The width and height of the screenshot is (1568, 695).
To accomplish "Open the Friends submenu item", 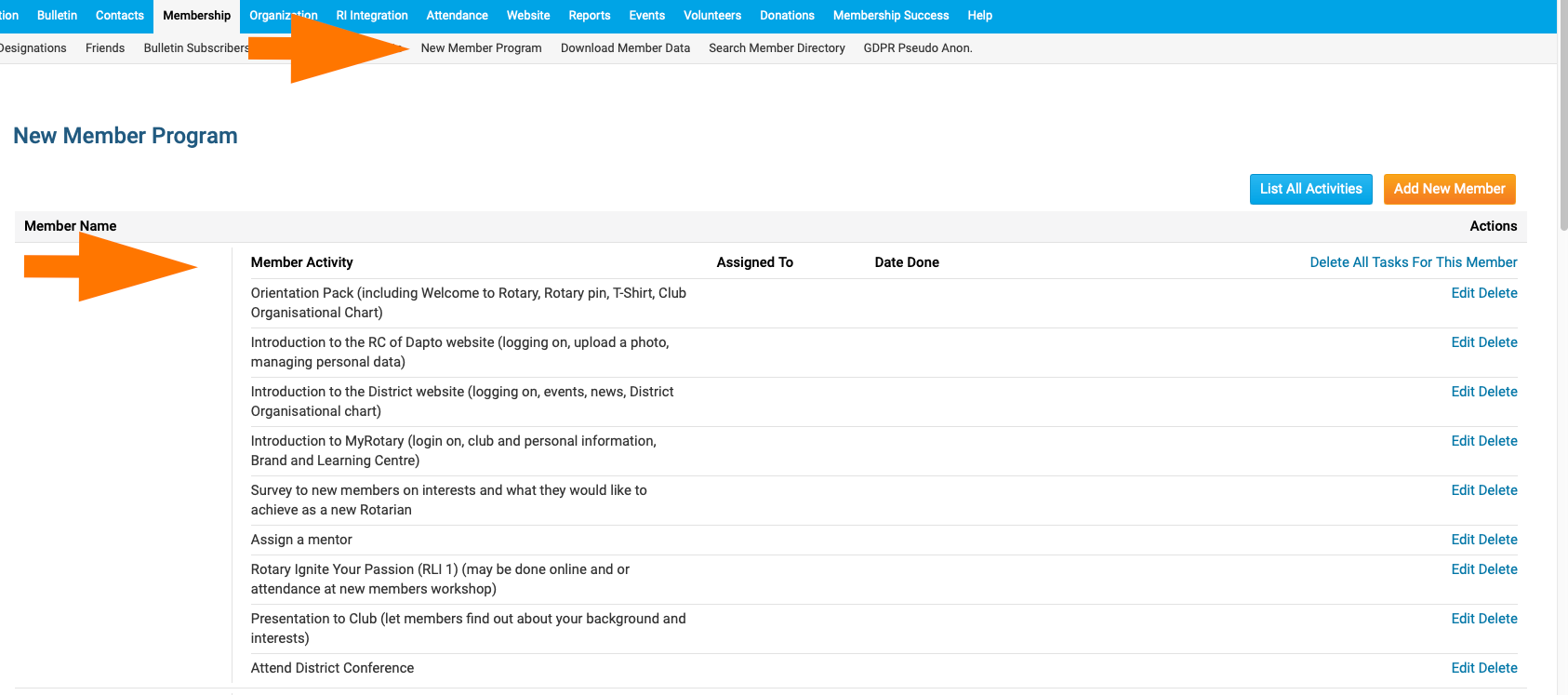I will tap(105, 48).
